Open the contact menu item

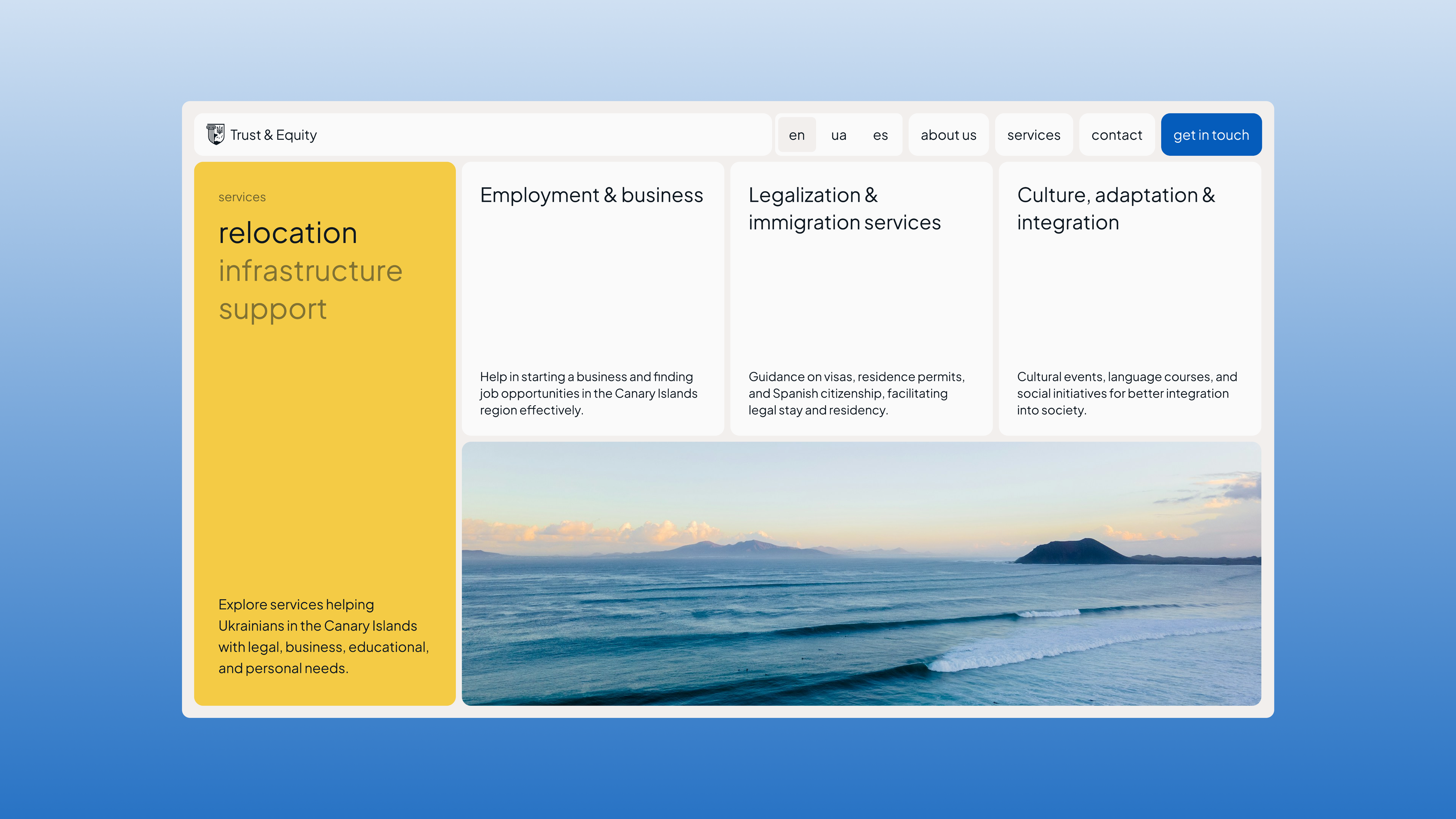(1116, 135)
